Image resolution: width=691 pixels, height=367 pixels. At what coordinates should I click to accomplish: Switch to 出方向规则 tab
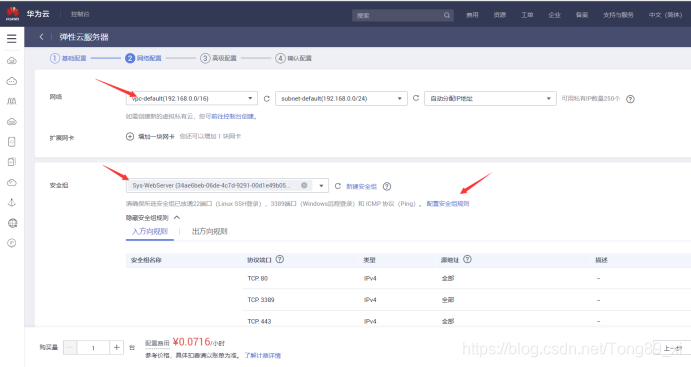(x=209, y=231)
